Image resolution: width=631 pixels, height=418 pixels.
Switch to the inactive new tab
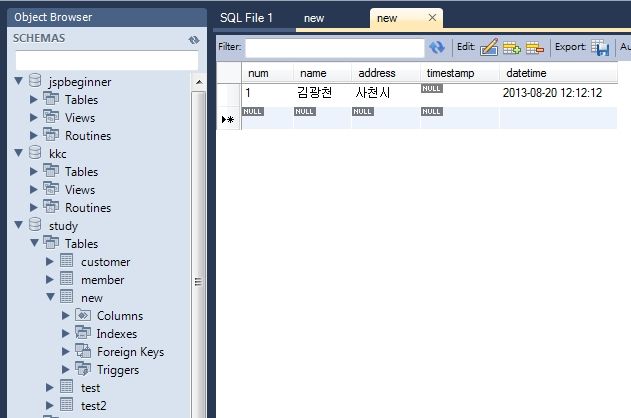pyautogui.click(x=314, y=18)
